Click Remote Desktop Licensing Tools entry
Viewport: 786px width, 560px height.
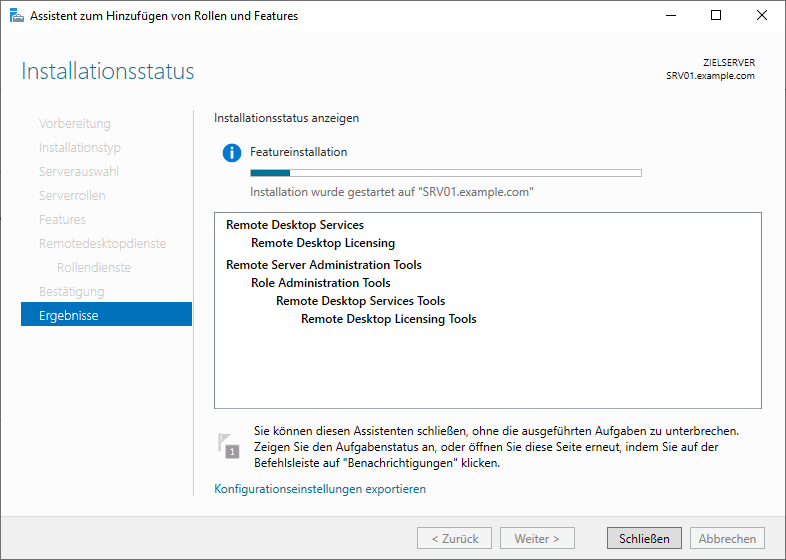tap(388, 319)
